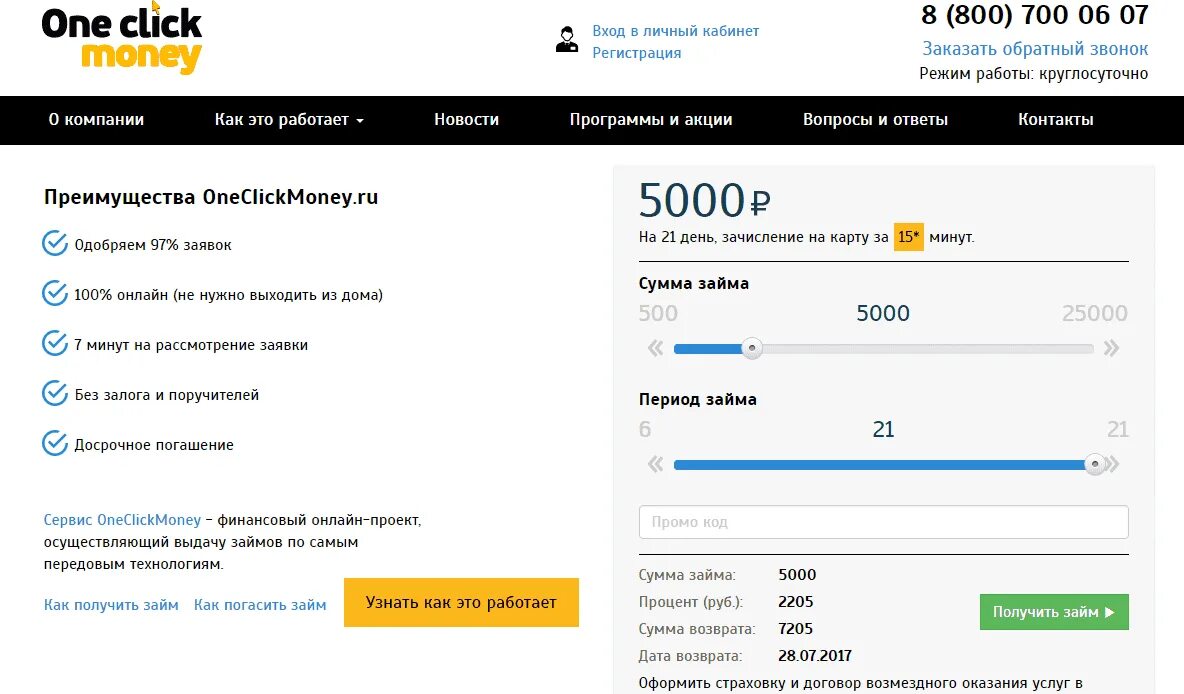Click the Сервис OneClickMoney link

(122, 520)
